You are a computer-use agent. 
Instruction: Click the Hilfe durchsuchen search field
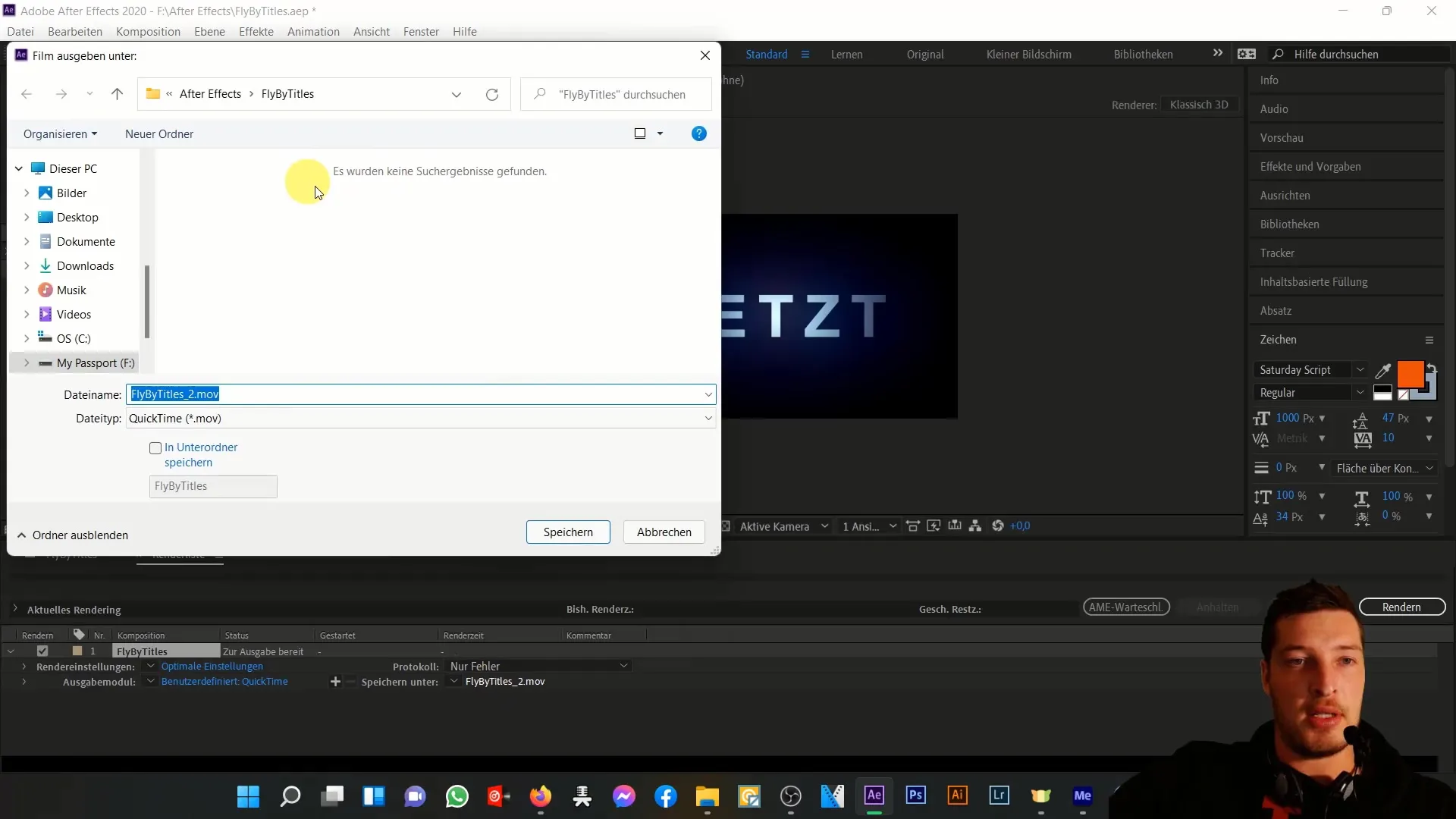click(1359, 55)
